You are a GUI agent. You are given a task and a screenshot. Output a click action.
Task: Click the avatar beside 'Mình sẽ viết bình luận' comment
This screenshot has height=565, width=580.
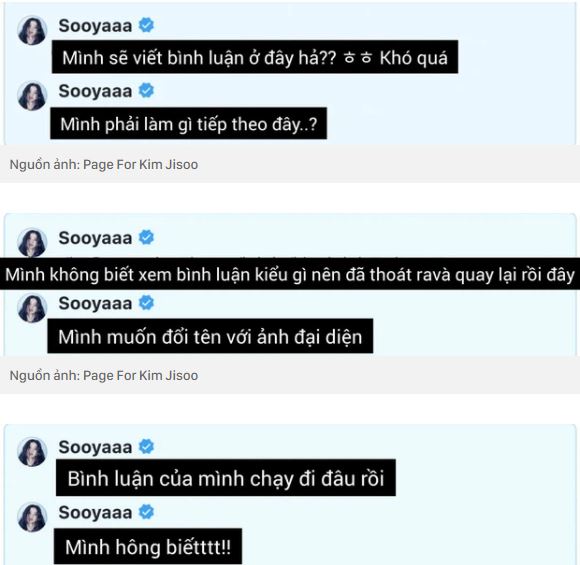tap(32, 31)
